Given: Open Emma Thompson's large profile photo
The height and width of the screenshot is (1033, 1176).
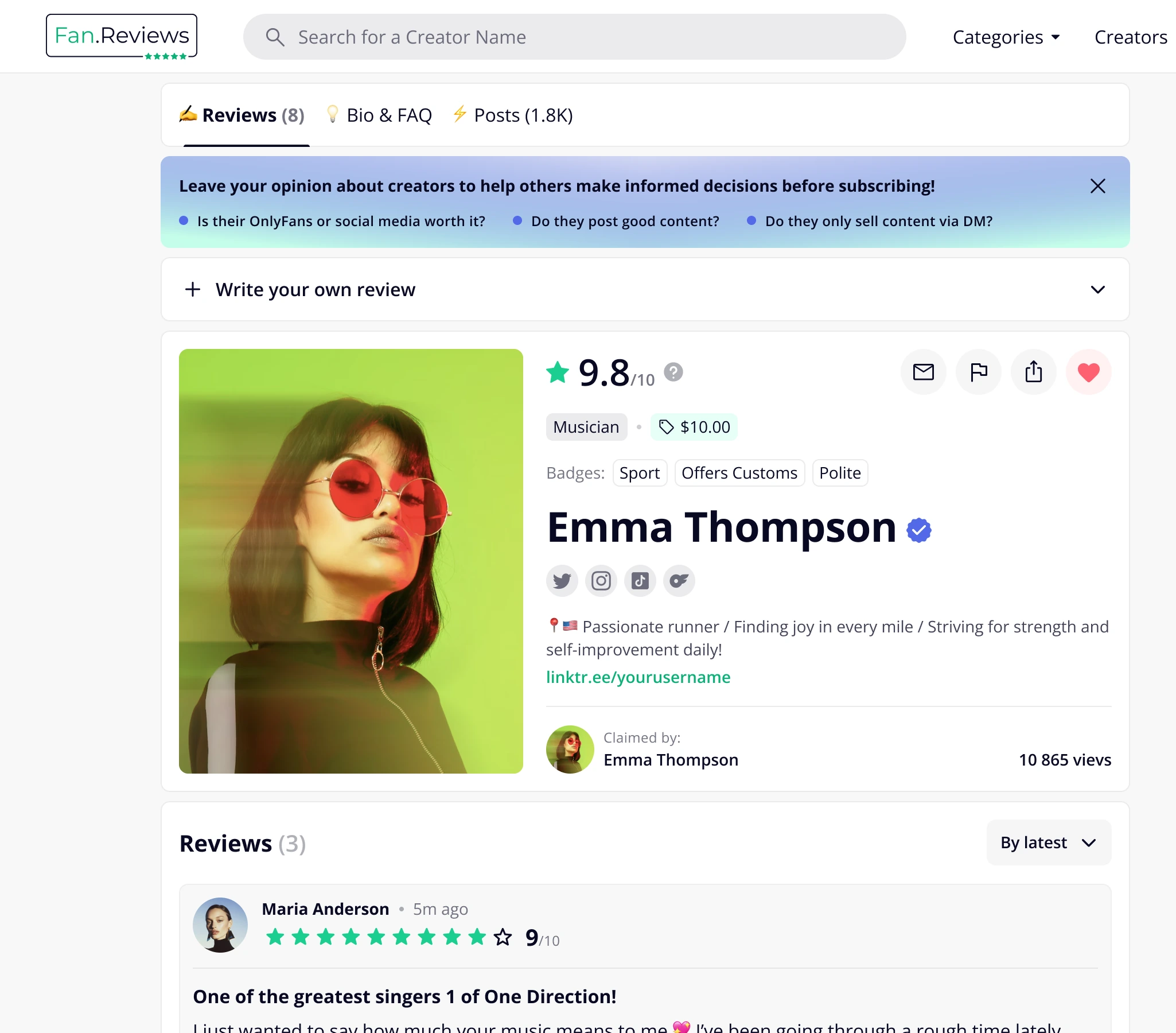Looking at the screenshot, I should coord(351,561).
